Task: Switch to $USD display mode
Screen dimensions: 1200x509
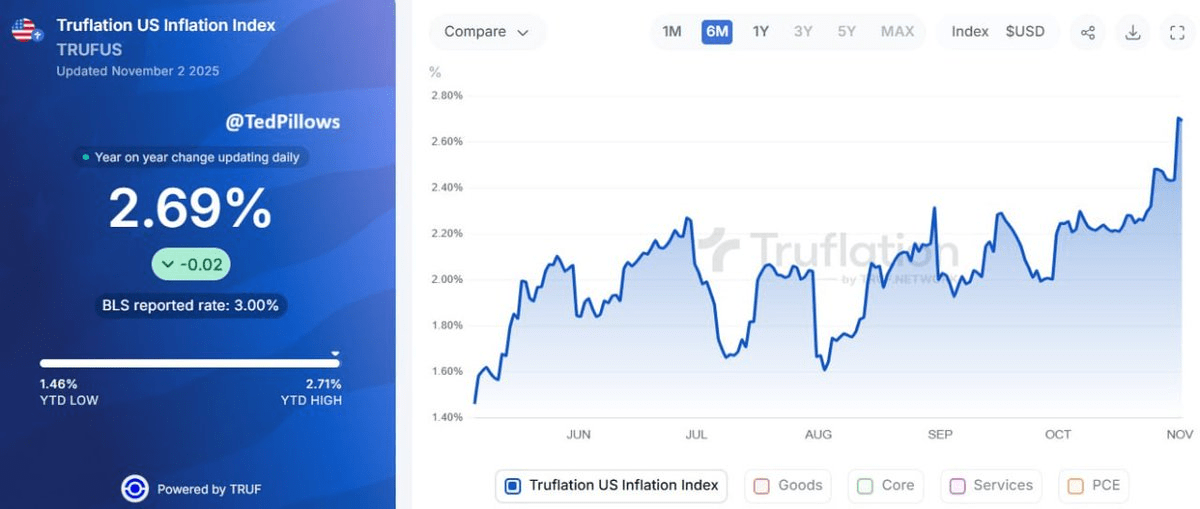Action: [x=1025, y=32]
